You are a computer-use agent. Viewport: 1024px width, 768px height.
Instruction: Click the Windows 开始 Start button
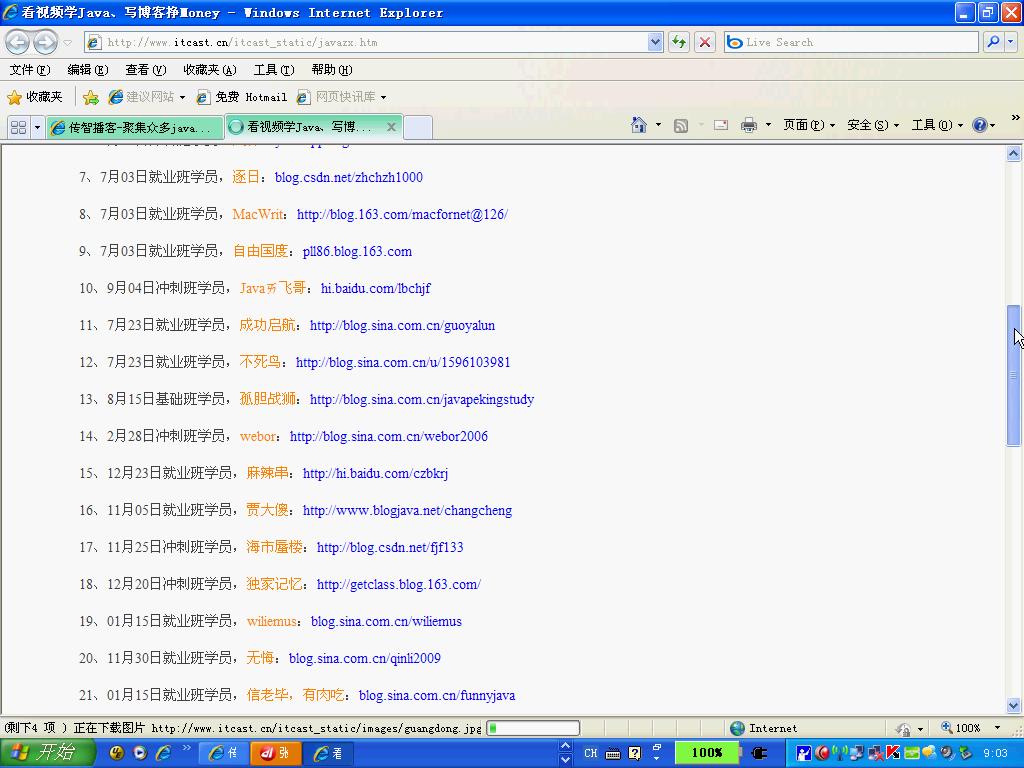tap(46, 753)
